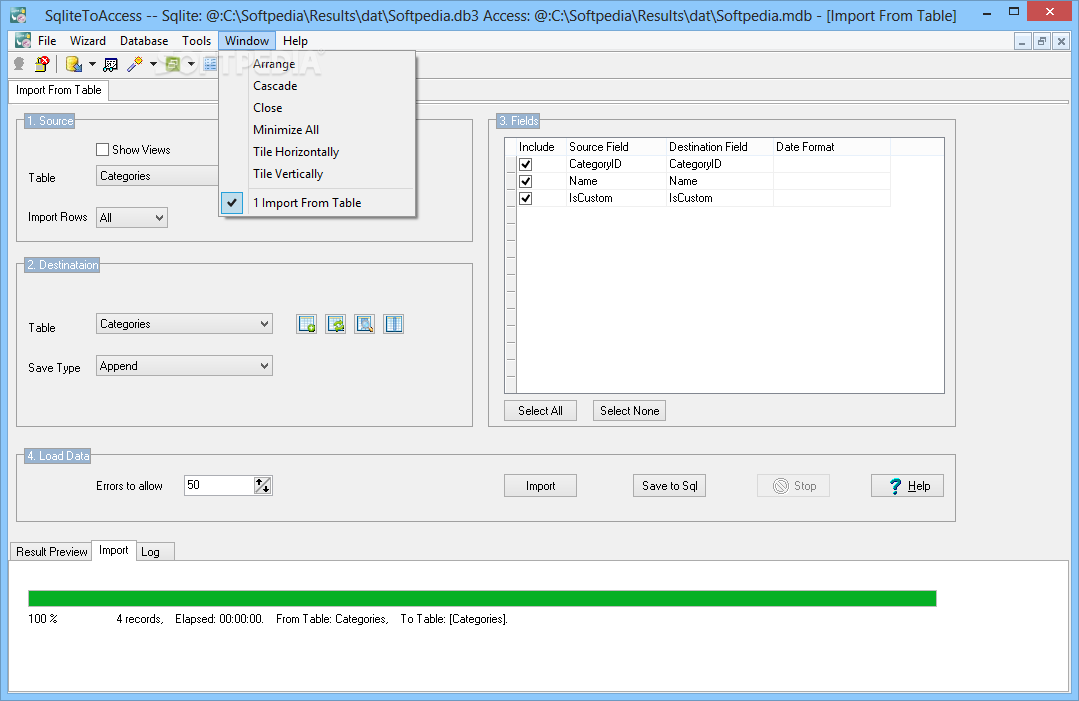Open the Source Table Categories combo box

click(157, 176)
